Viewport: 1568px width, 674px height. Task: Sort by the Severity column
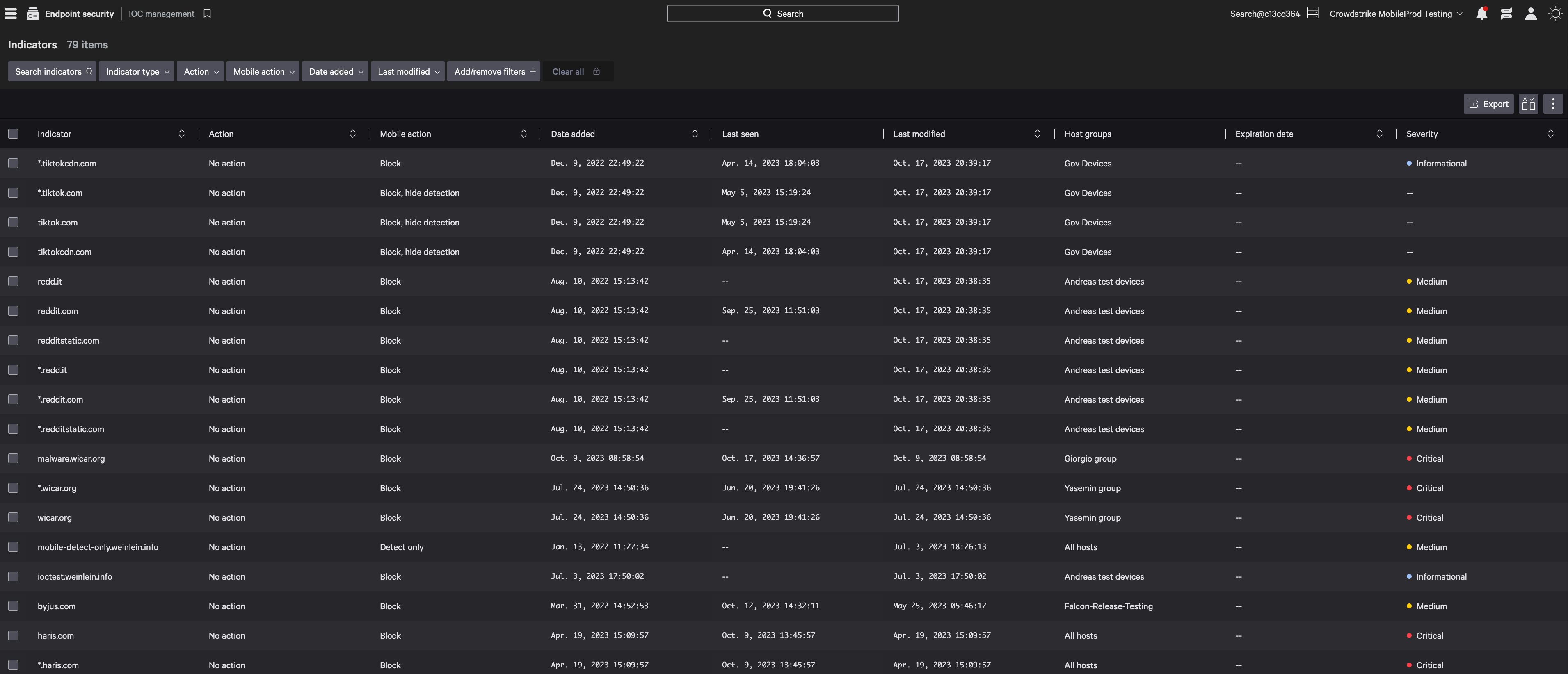tap(1550, 134)
